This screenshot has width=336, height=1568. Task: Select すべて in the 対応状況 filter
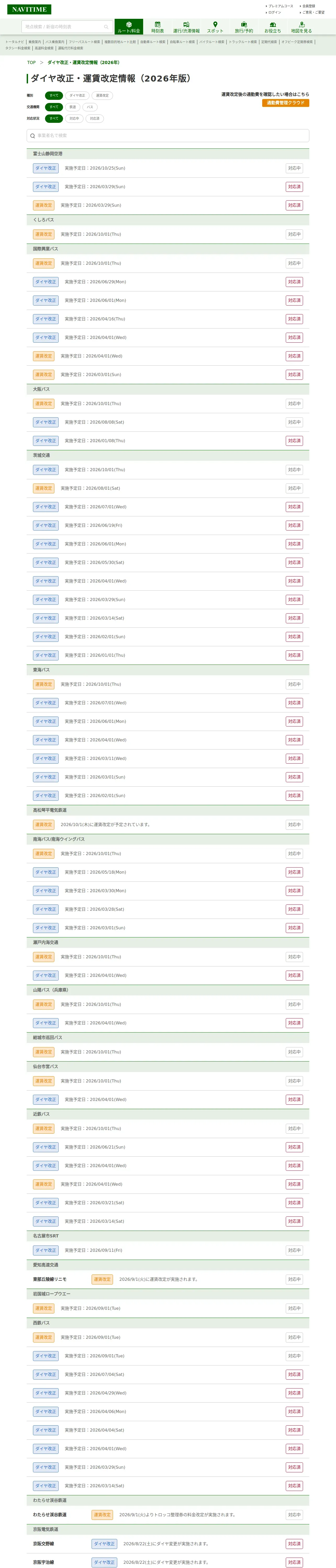click(x=54, y=119)
